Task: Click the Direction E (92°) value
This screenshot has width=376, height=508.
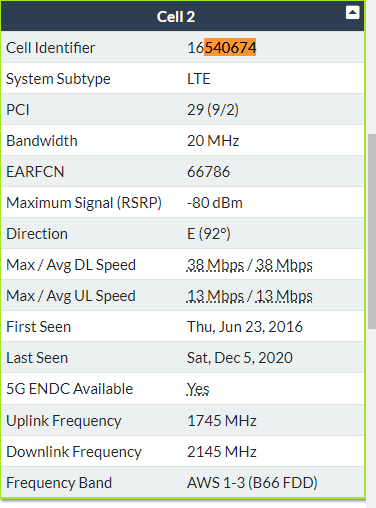Action: coord(209,234)
